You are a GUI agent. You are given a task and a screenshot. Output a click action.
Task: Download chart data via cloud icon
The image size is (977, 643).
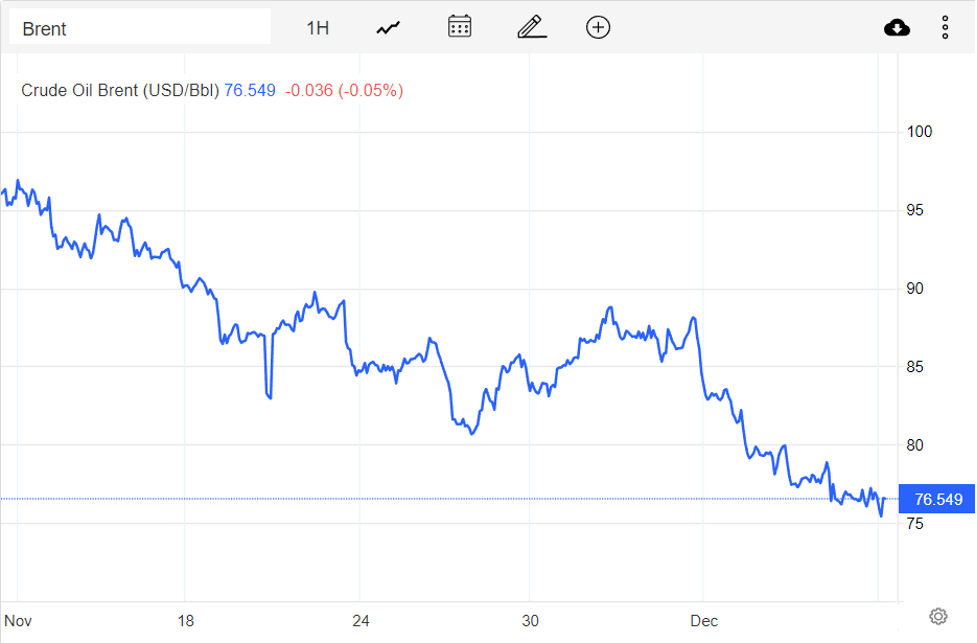tap(897, 28)
